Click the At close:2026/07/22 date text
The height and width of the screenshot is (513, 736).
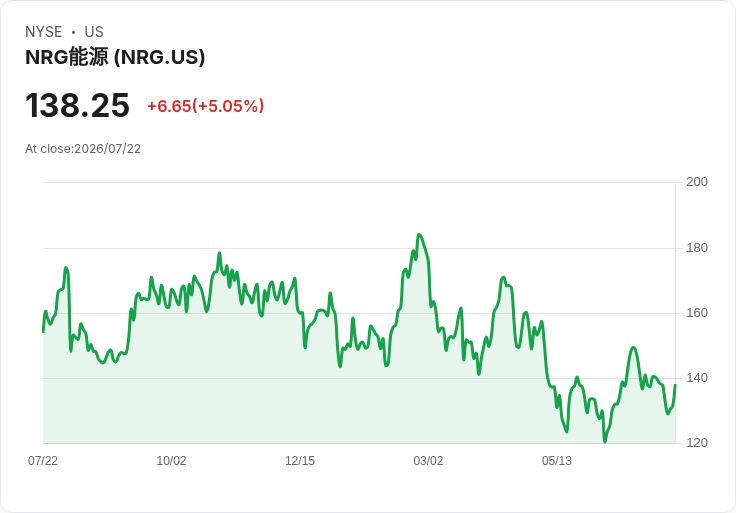(x=83, y=149)
